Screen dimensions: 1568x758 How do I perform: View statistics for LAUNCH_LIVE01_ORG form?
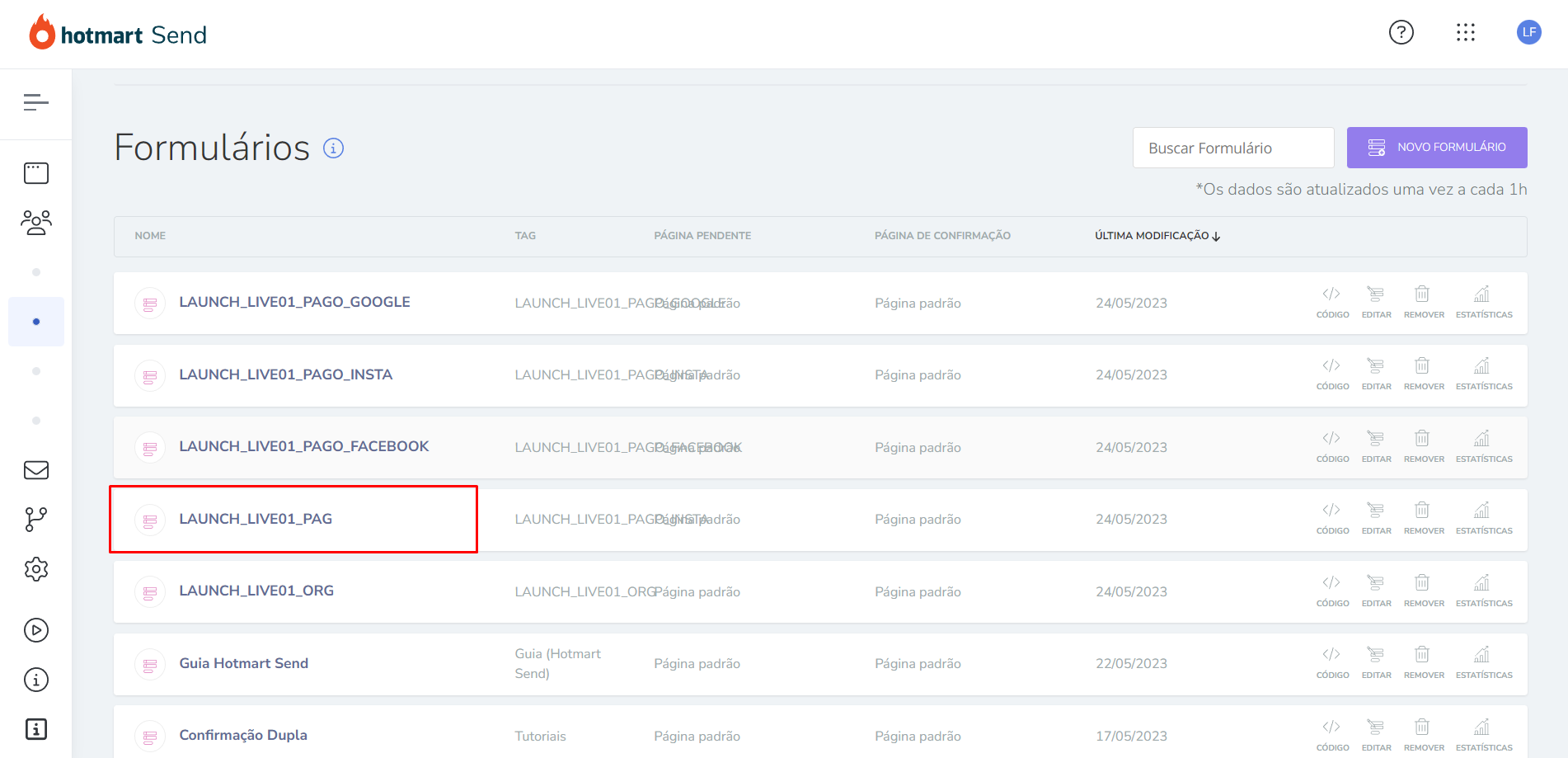(1484, 591)
